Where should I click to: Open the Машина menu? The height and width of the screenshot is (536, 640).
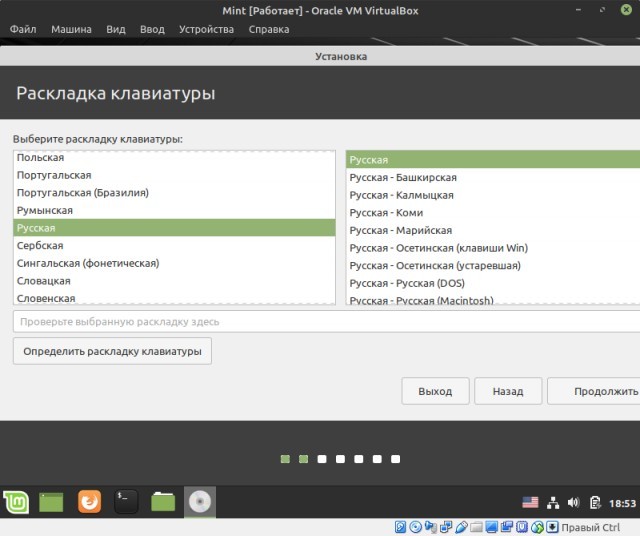pyautogui.click(x=71, y=29)
